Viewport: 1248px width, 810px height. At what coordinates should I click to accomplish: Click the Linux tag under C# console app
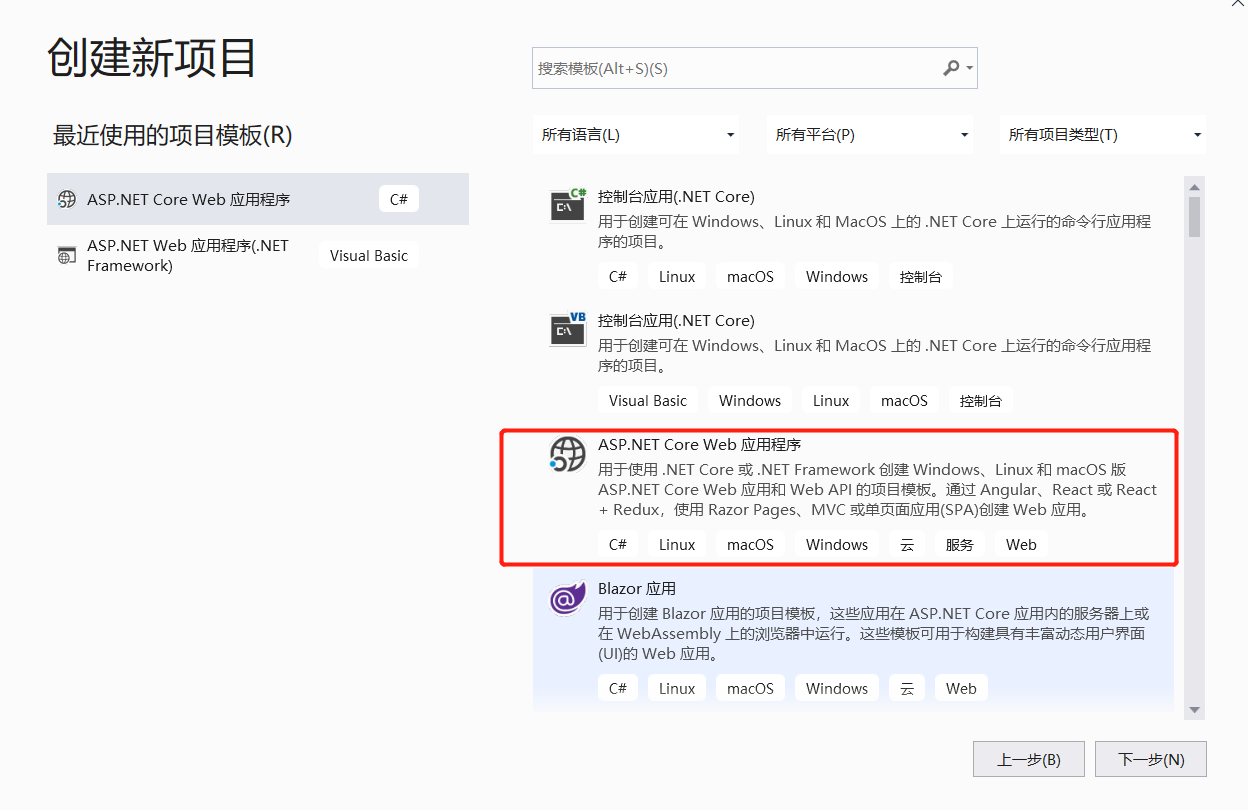coord(677,277)
